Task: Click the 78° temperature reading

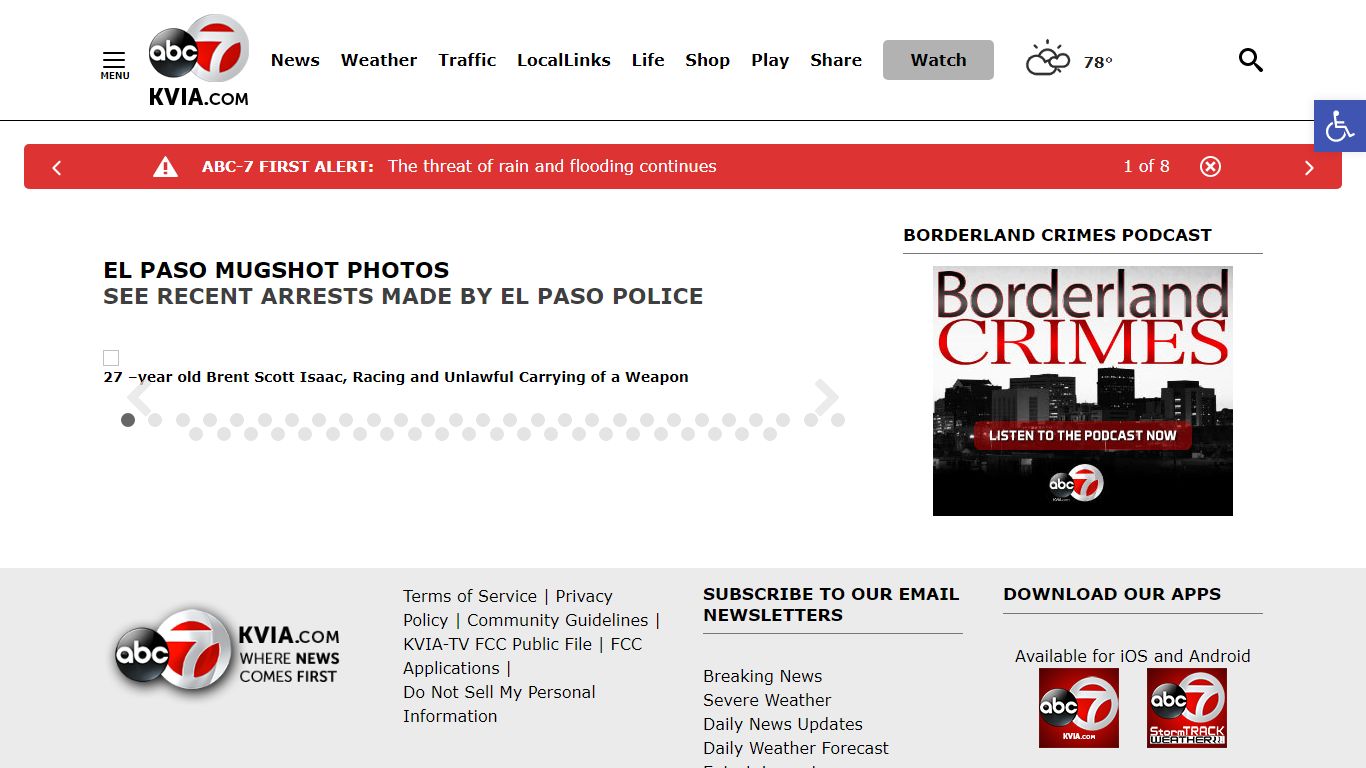Action: click(1098, 62)
